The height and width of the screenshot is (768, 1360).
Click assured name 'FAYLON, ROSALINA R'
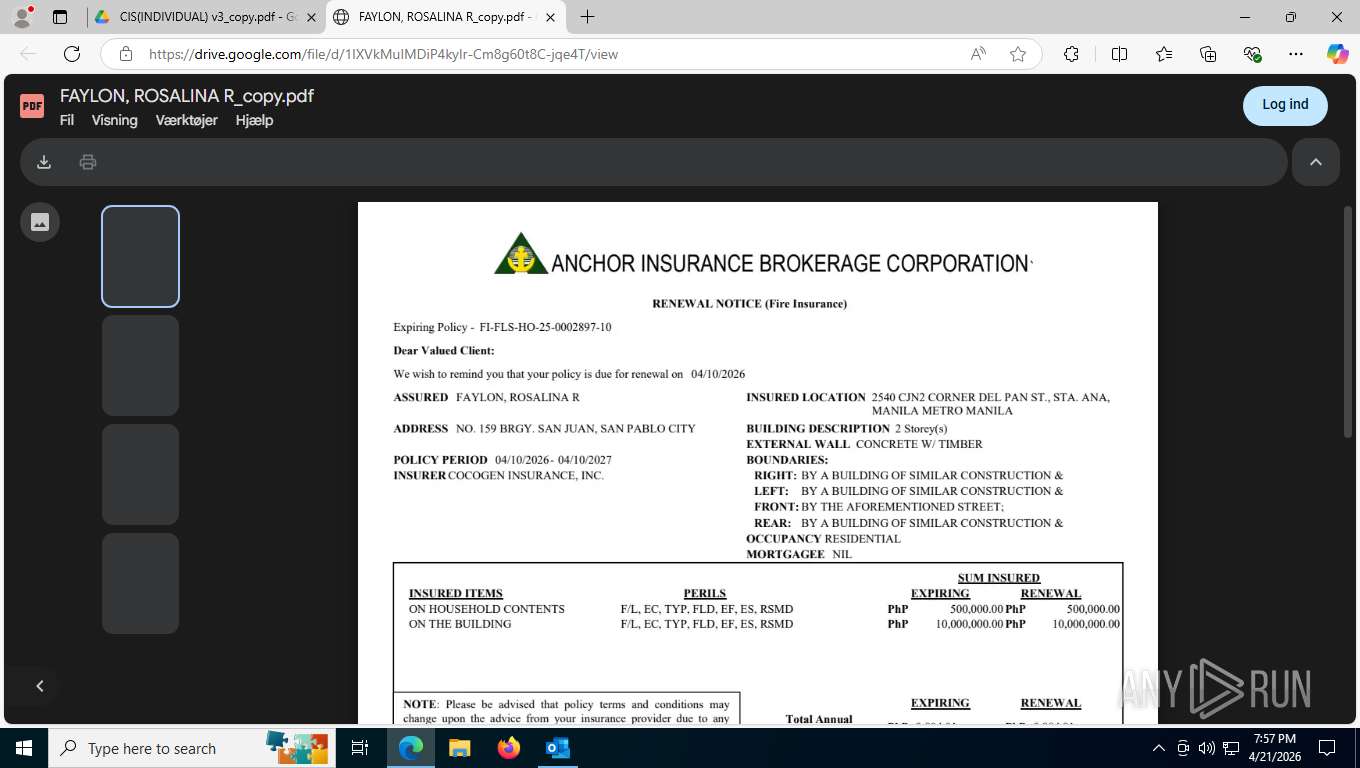[517, 398]
